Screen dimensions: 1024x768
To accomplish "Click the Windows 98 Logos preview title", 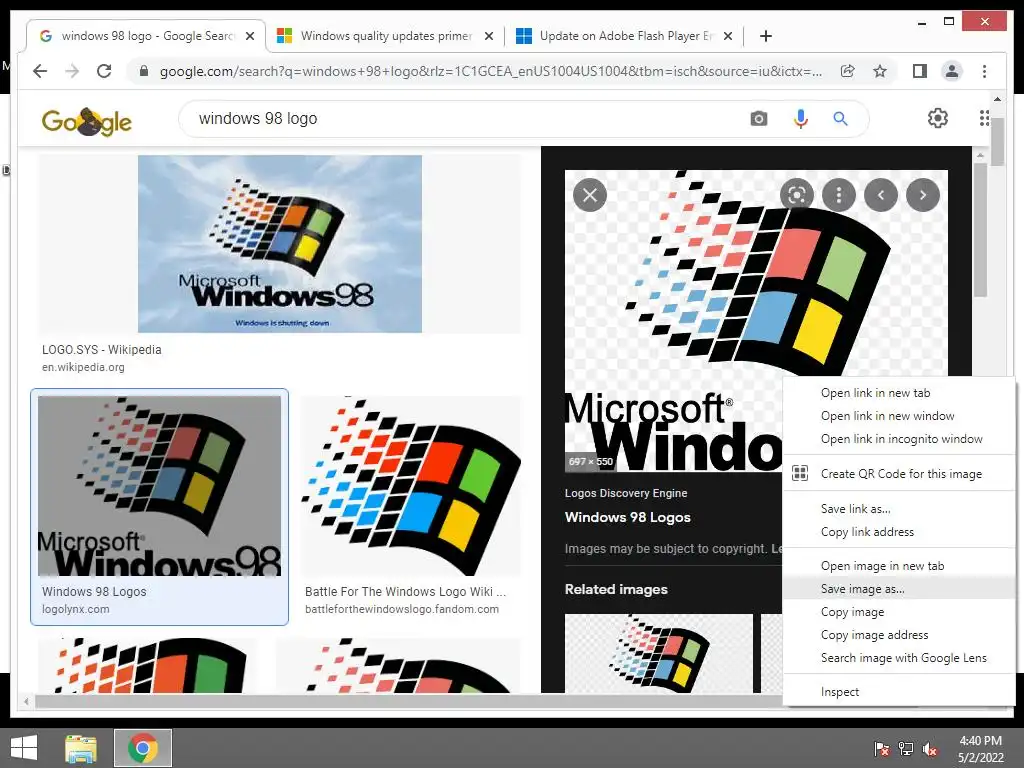I will pos(628,517).
